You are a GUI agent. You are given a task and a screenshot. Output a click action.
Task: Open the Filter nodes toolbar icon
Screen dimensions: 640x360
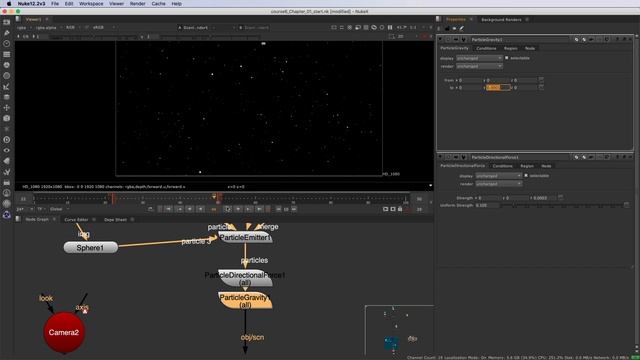click(x=7, y=76)
